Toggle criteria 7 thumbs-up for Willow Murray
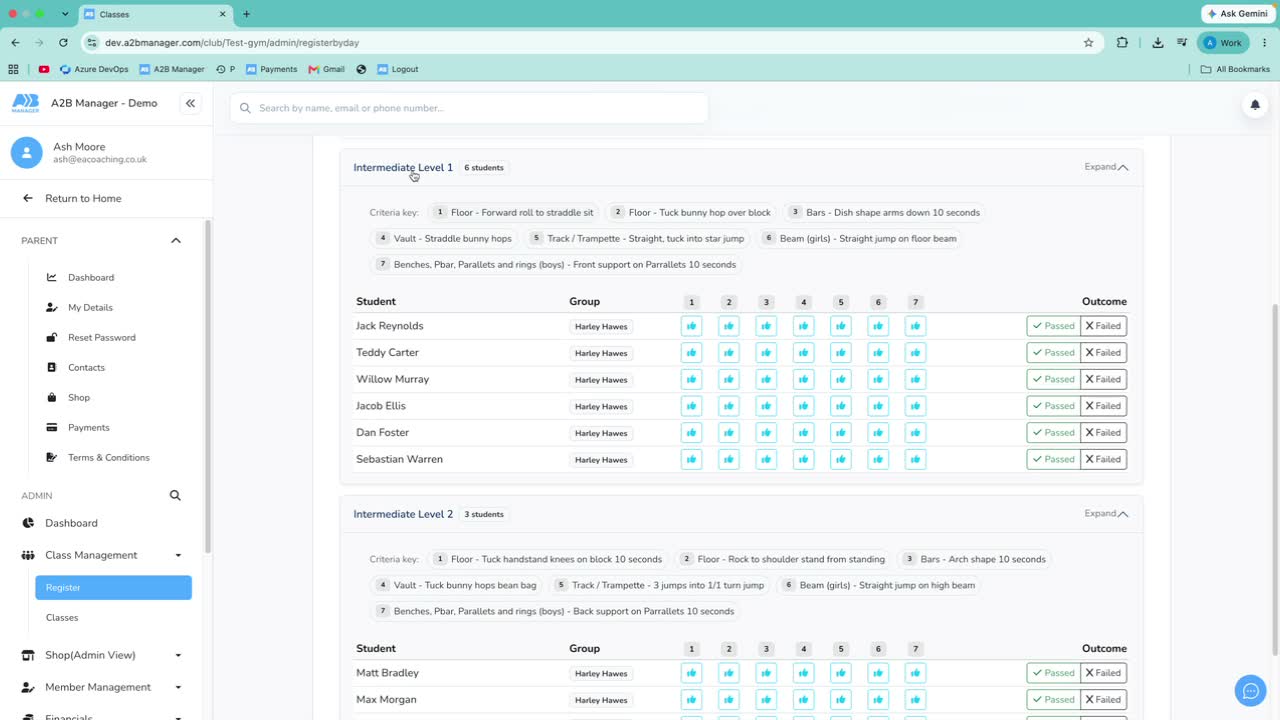The width and height of the screenshot is (1280, 720). pyautogui.click(x=915, y=379)
